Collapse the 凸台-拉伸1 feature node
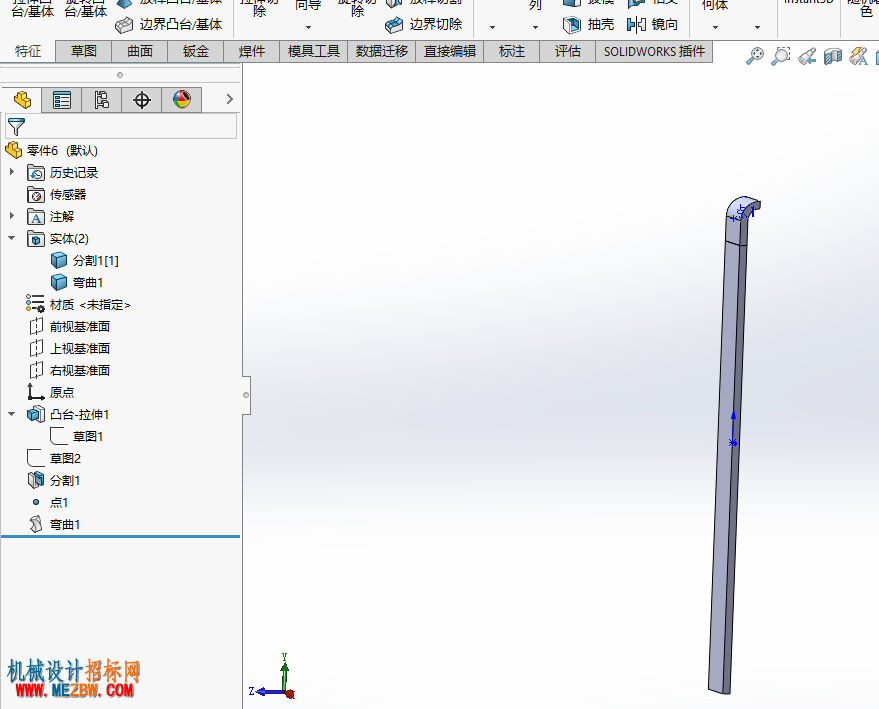Screen dimensions: 879x709 pos(12,414)
